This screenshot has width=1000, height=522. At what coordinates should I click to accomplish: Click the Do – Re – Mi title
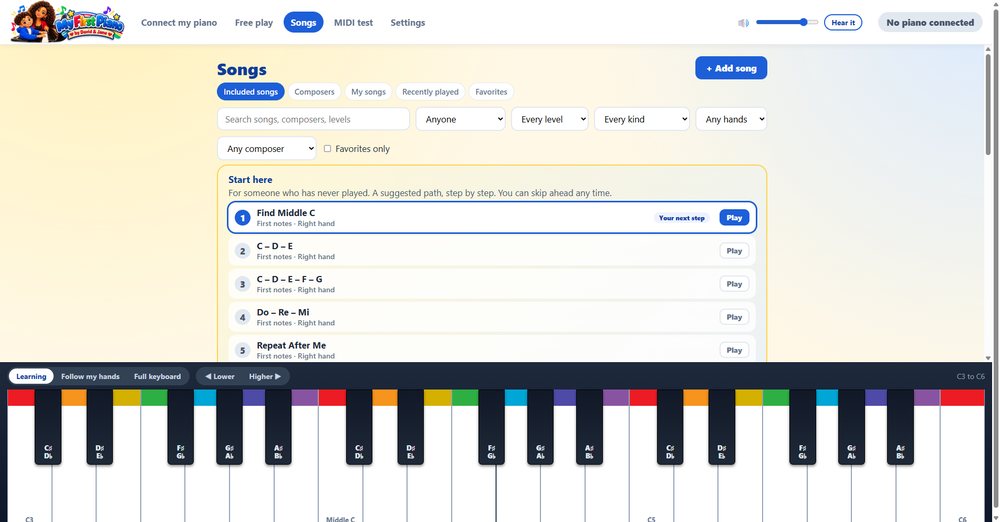click(x=283, y=312)
